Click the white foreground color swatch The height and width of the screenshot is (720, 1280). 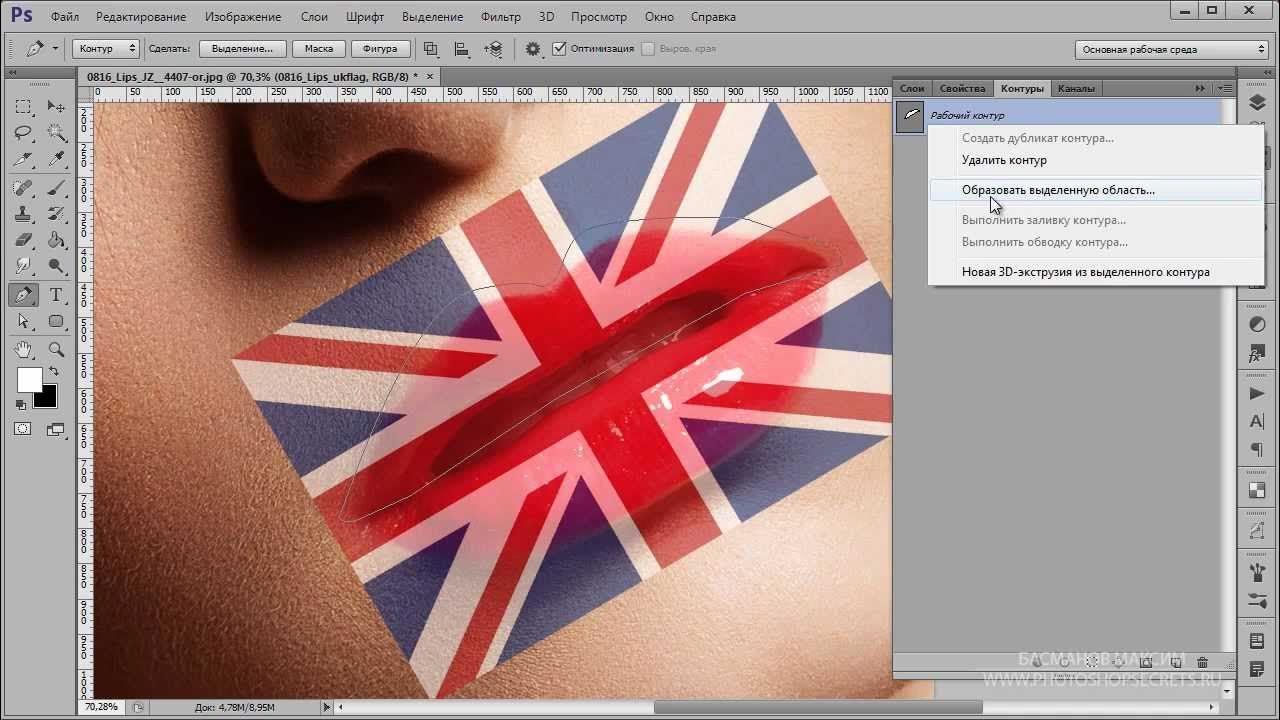click(28, 379)
